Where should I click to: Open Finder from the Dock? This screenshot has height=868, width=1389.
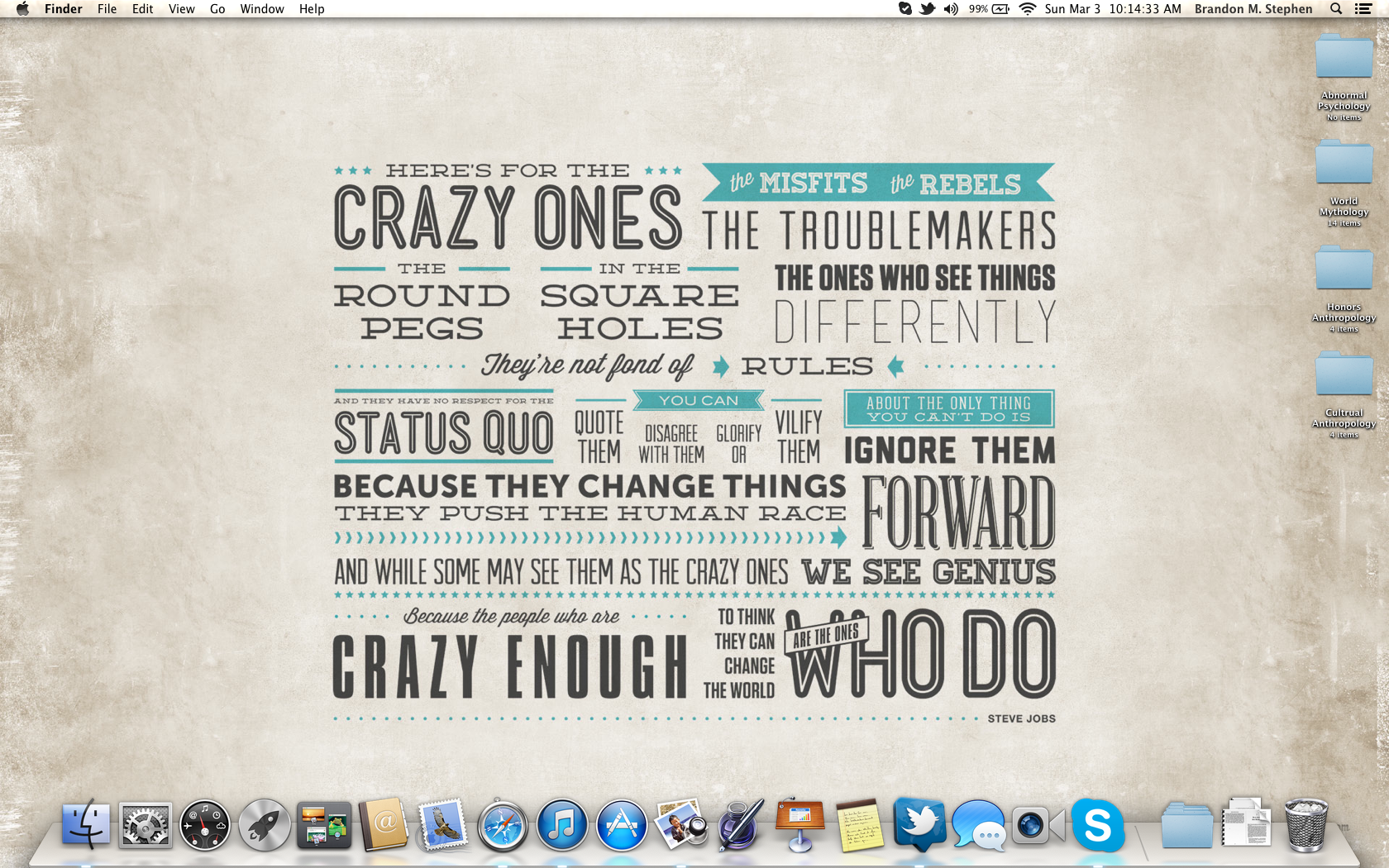click(86, 825)
